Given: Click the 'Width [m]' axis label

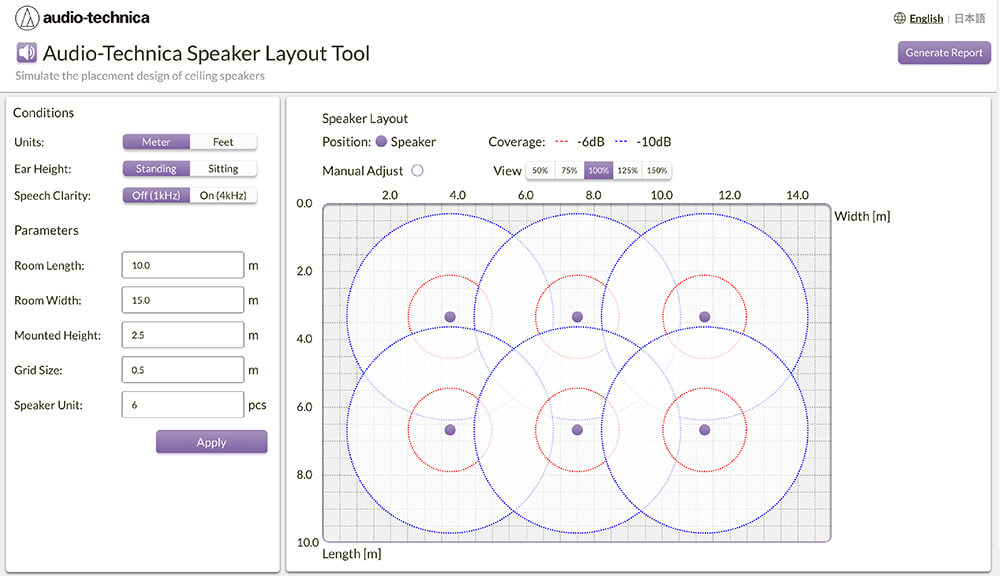Looking at the screenshot, I should click(x=862, y=216).
